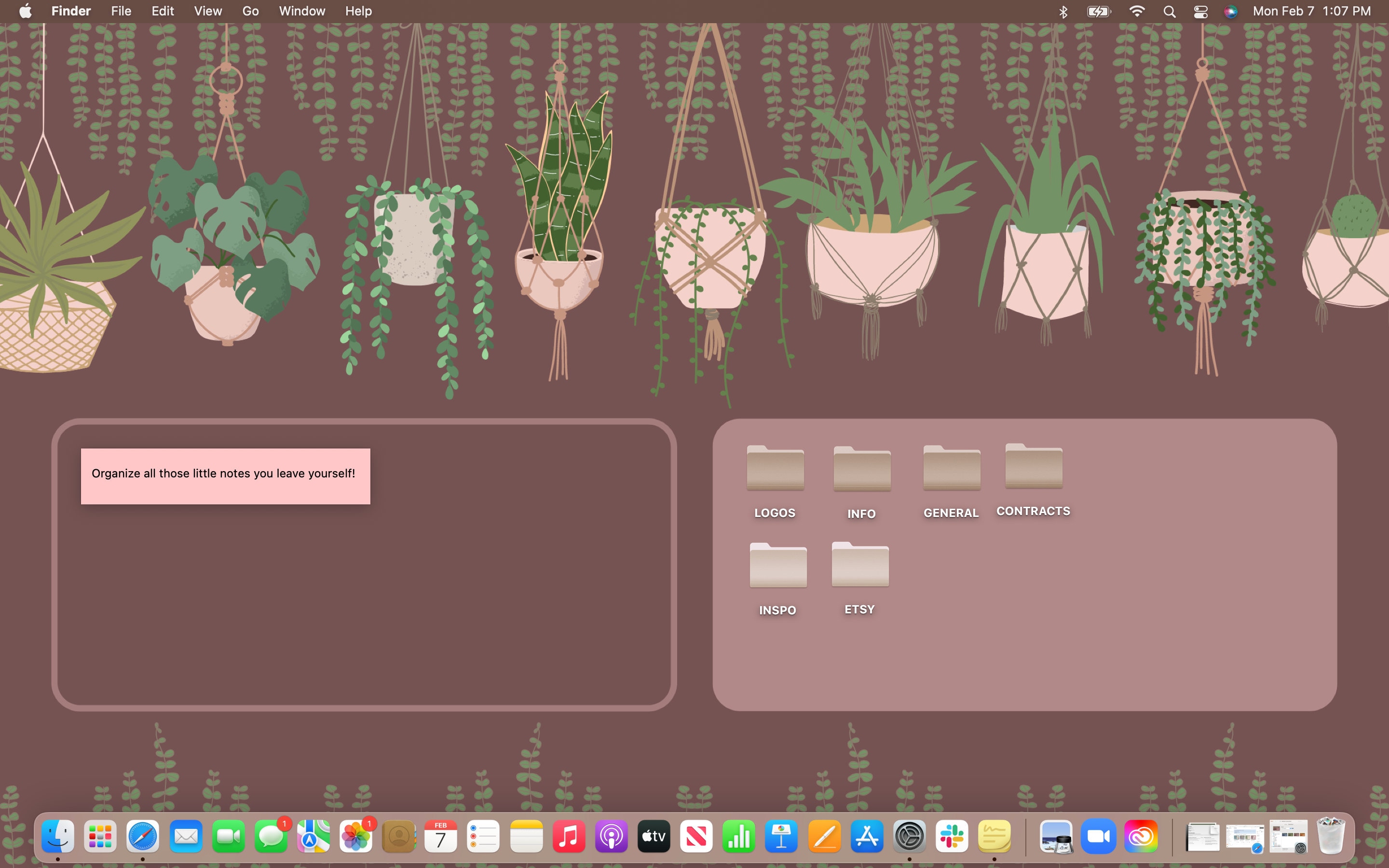Open Preview from the Dock
Viewport: 1389px width, 868px height.
pos(1056,837)
